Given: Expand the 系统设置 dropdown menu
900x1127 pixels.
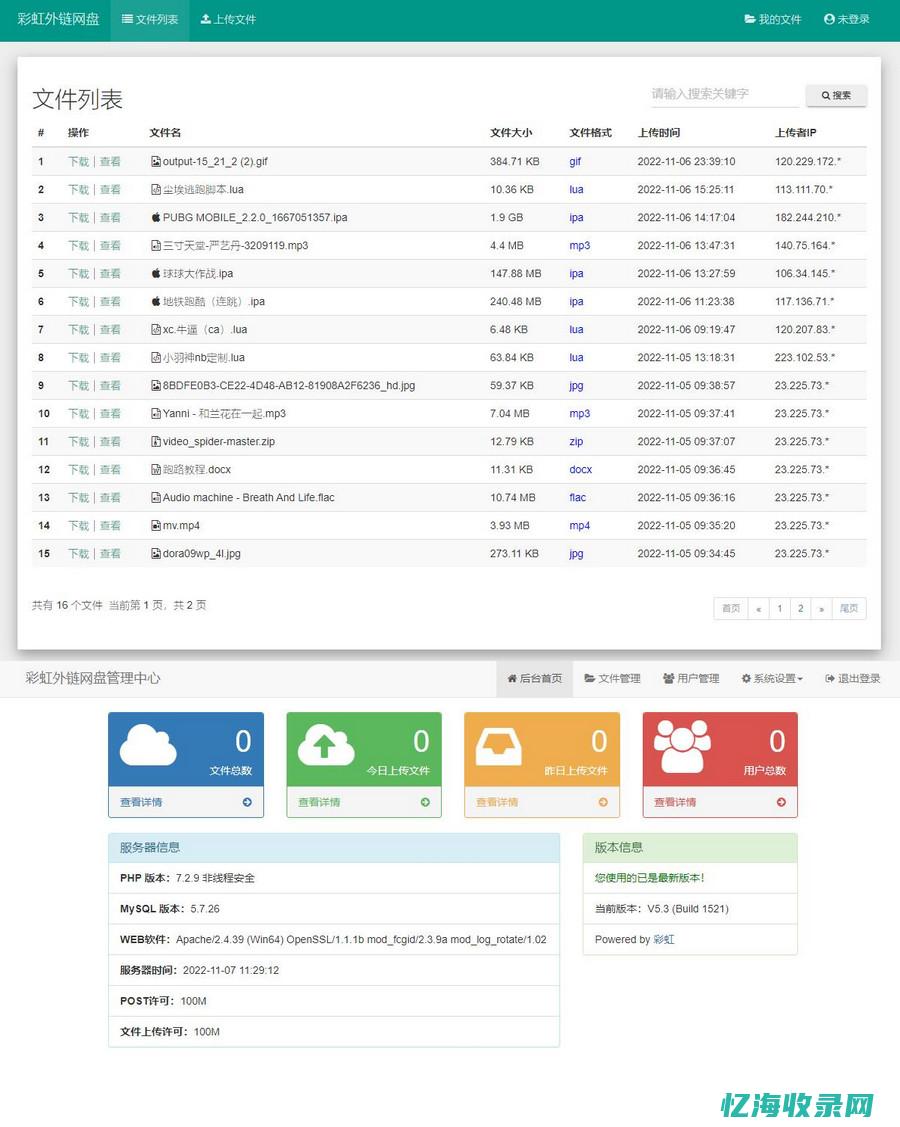Looking at the screenshot, I should pos(772,679).
